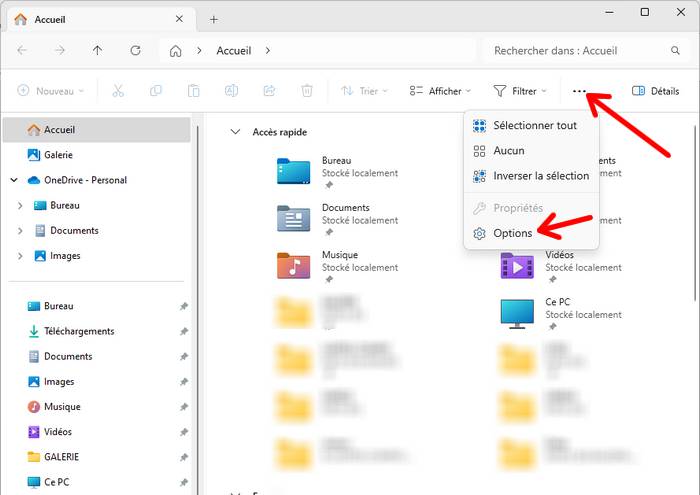Select GALERIE folder in sidebar

point(96,457)
